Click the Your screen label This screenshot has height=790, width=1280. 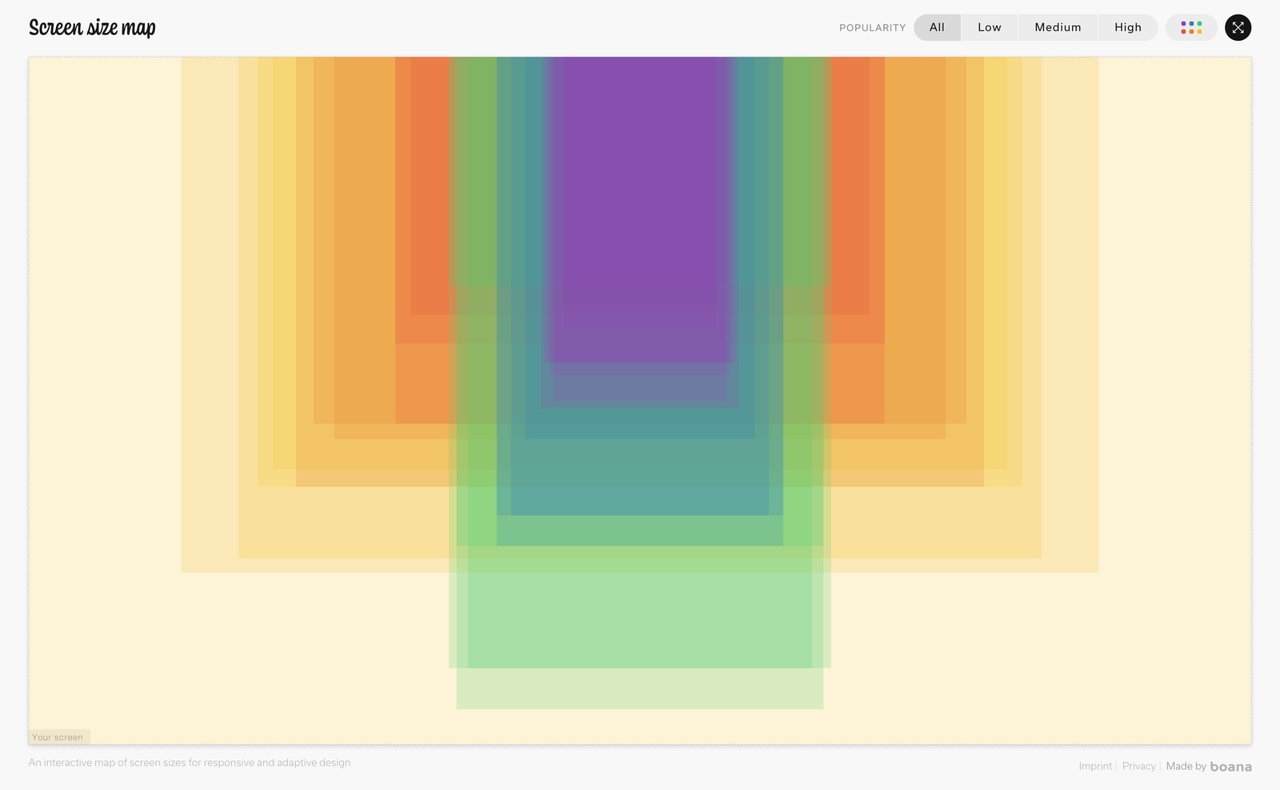pos(57,736)
